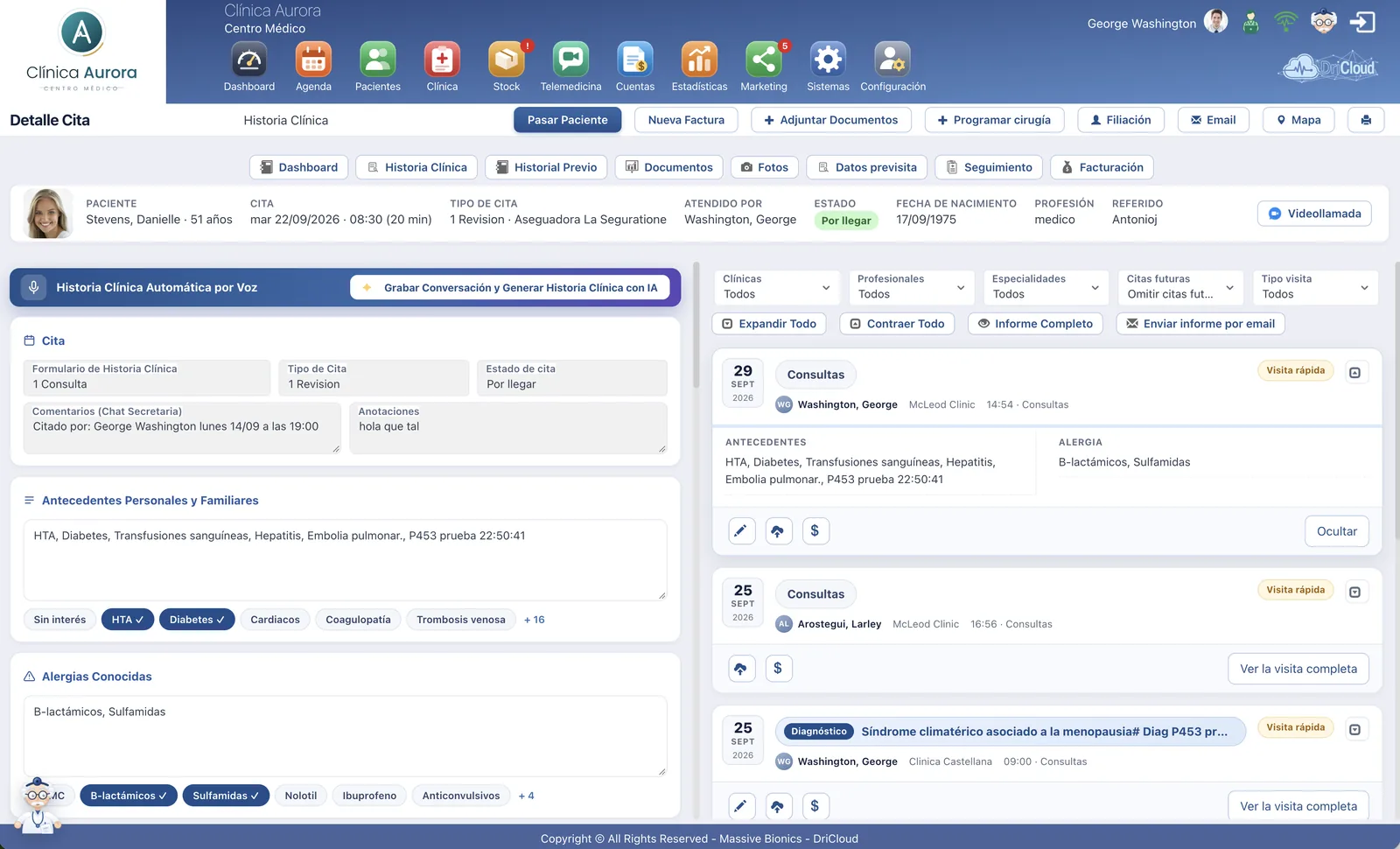Open the Telemedicina icon
Image resolution: width=1400 pixels, height=849 pixels.
570,60
